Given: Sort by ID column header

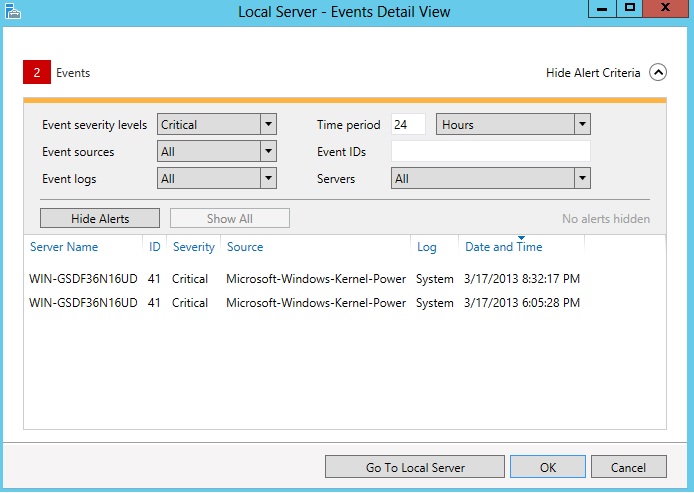Looking at the screenshot, I should [155, 247].
